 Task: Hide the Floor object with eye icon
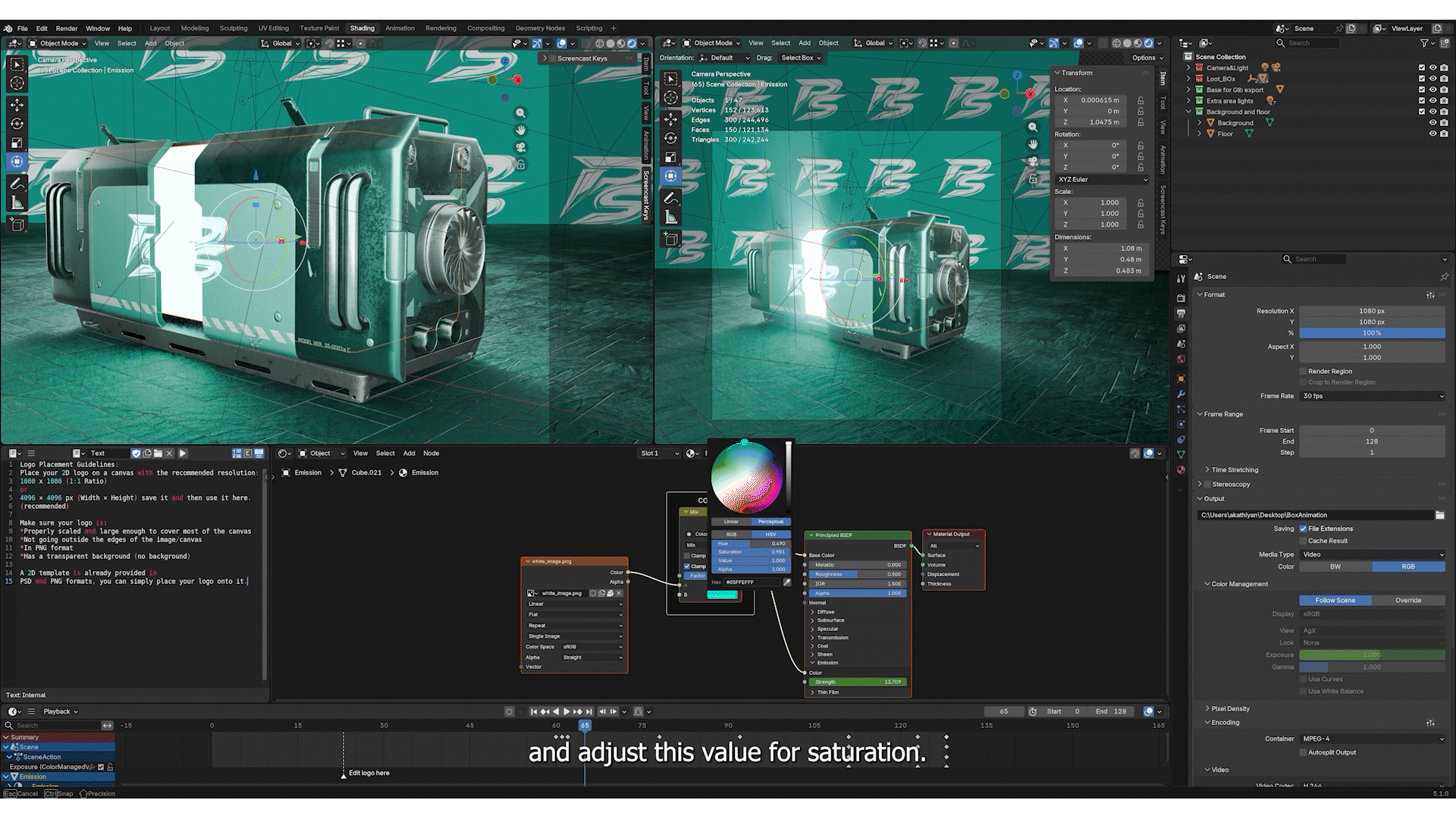[x=1432, y=133]
